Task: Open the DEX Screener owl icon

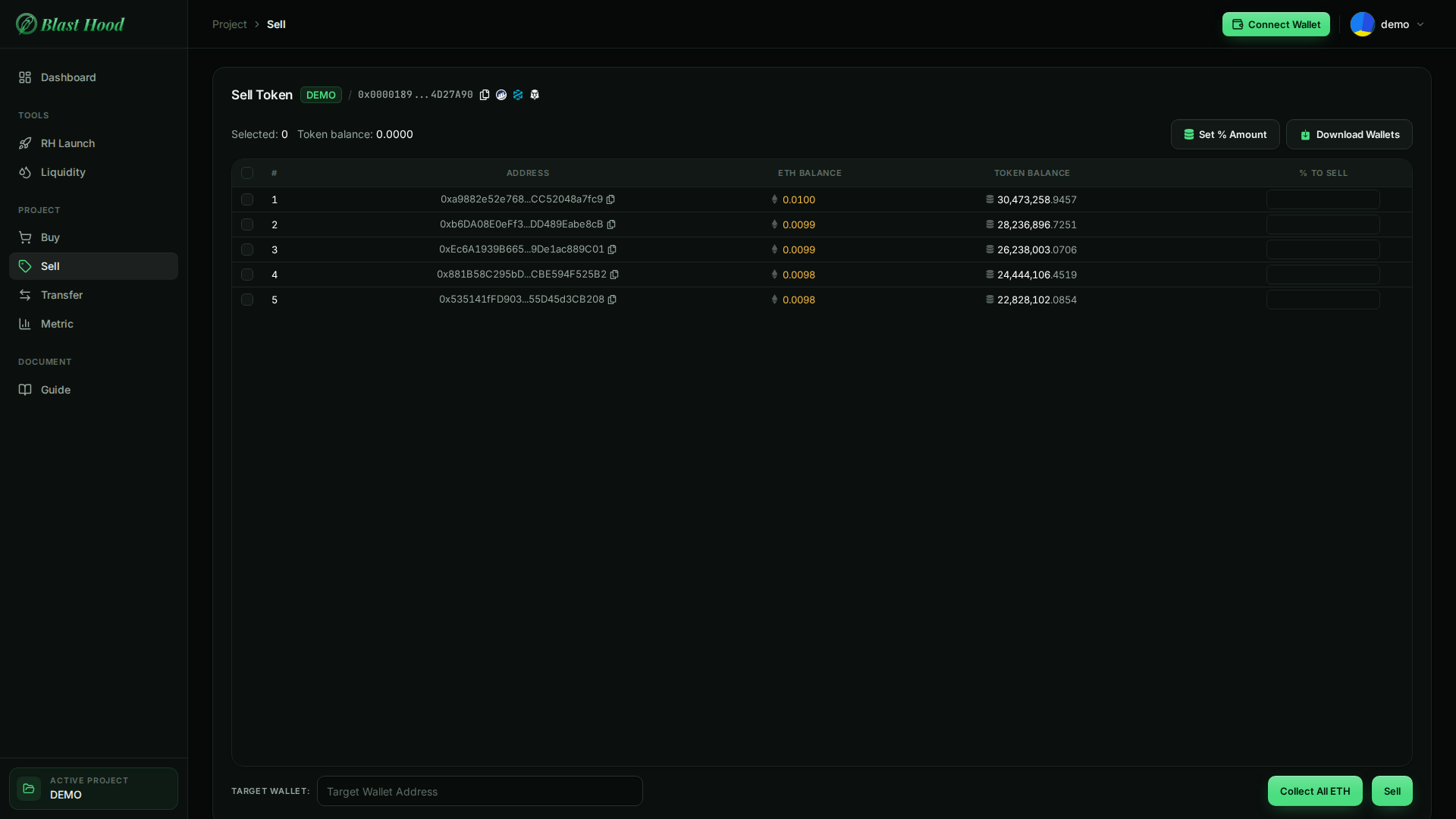Action: point(535,95)
